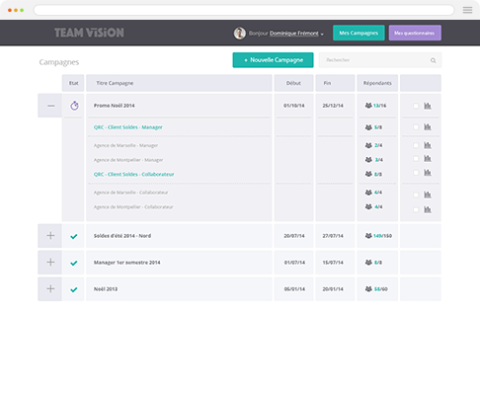This screenshot has width=480, height=395.
Task: Click the search magnifier icon
Action: pos(433,60)
